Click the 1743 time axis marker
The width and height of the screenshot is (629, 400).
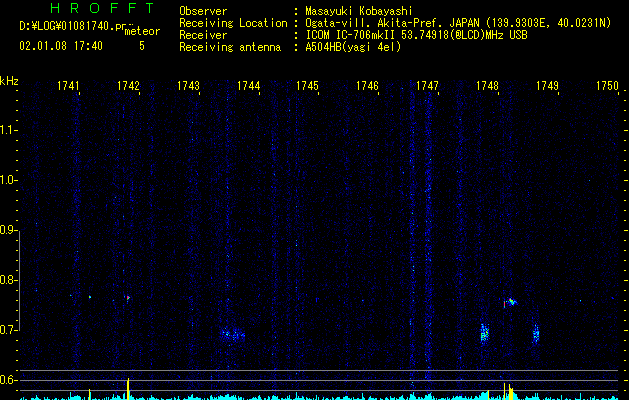(188, 86)
